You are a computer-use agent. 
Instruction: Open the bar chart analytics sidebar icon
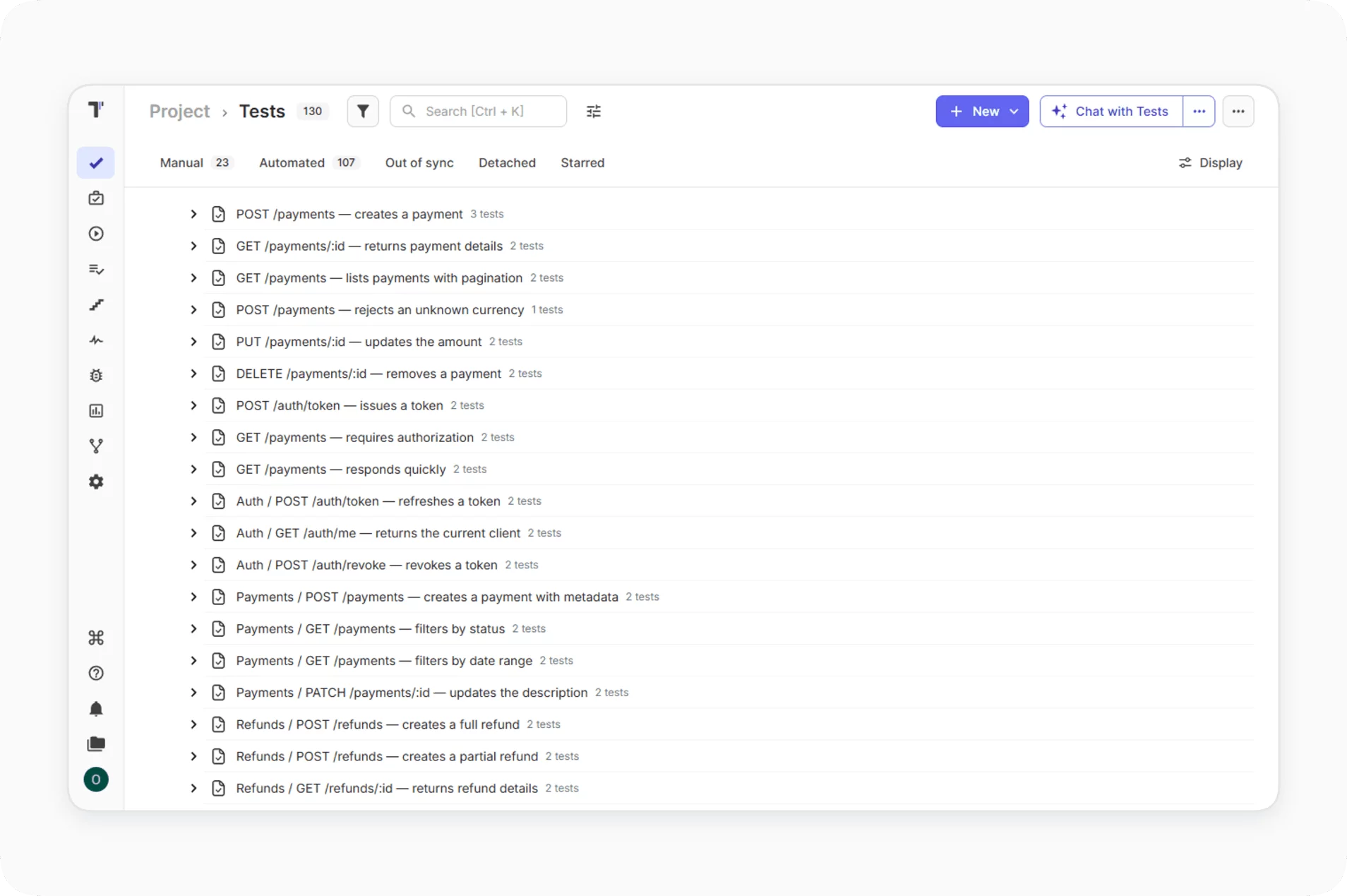[x=96, y=411]
